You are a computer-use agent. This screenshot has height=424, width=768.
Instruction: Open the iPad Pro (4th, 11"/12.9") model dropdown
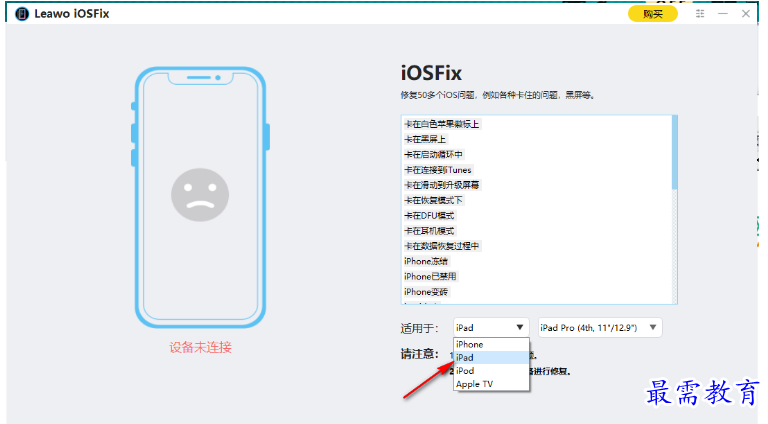[x=600, y=328]
